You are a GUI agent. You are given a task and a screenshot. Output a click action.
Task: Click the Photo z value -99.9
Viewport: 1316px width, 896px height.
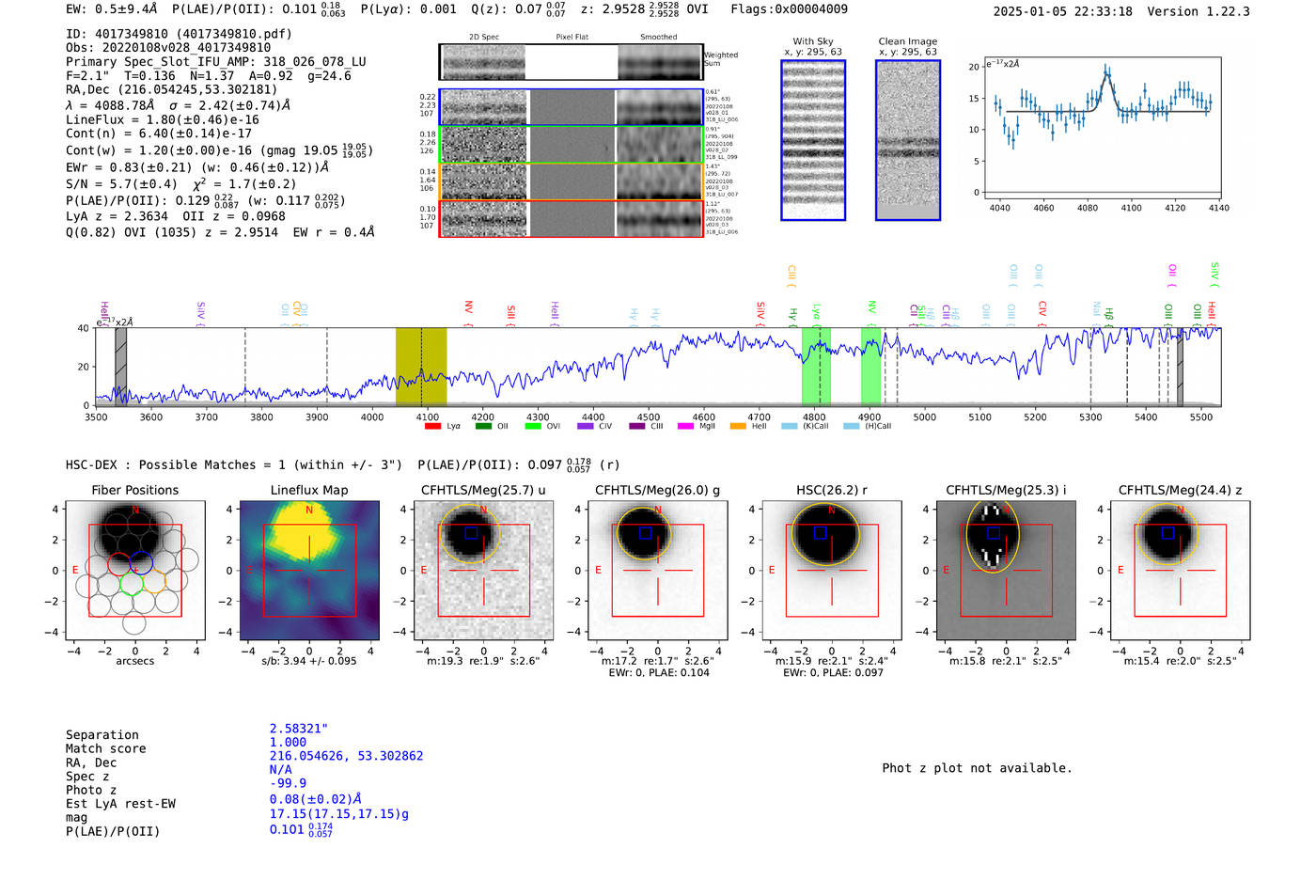pos(288,783)
